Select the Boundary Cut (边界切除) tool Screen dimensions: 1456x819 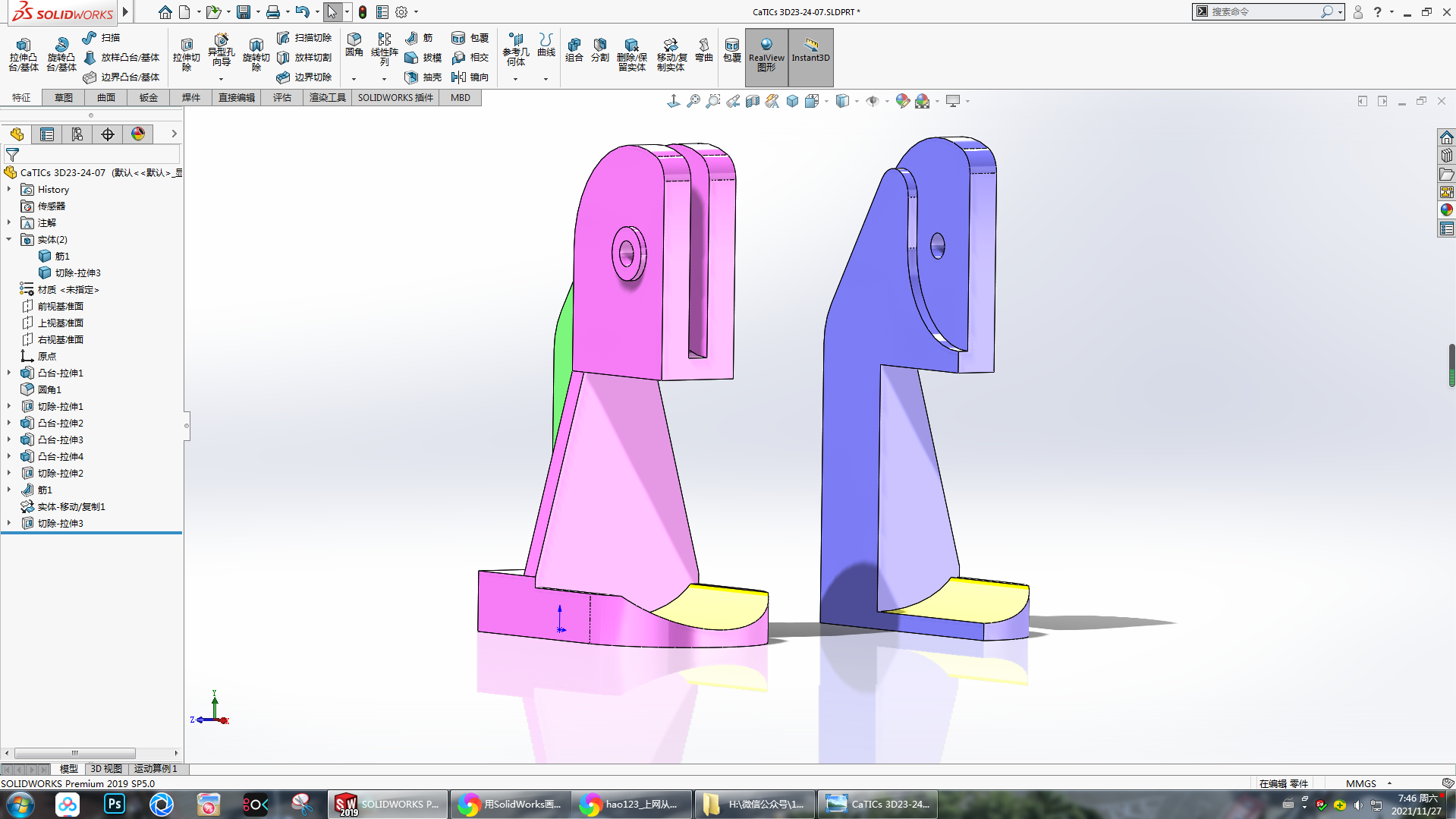coord(304,77)
